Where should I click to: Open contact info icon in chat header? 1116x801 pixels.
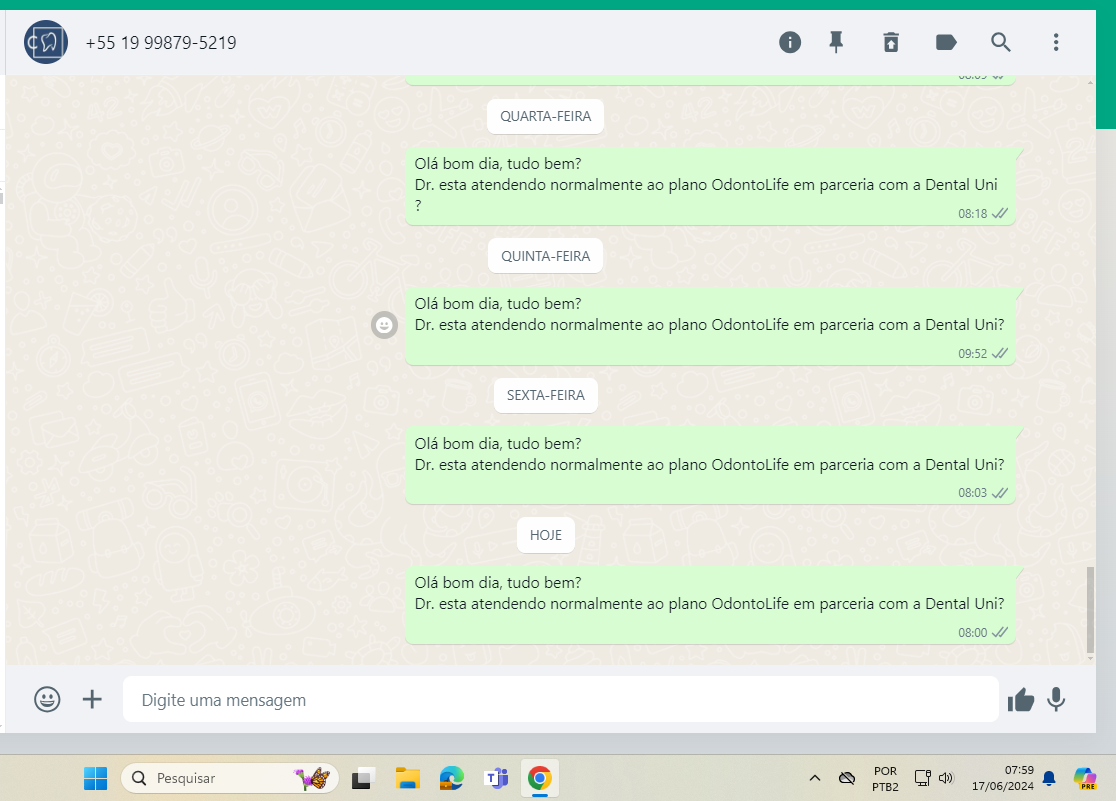click(789, 43)
